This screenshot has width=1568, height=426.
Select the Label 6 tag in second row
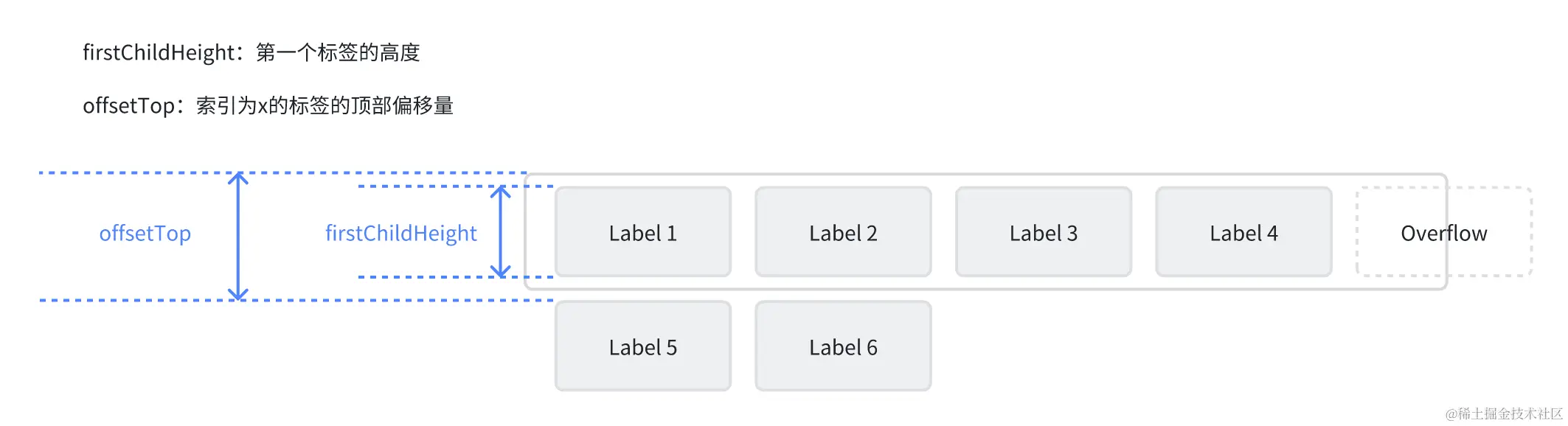tap(843, 346)
